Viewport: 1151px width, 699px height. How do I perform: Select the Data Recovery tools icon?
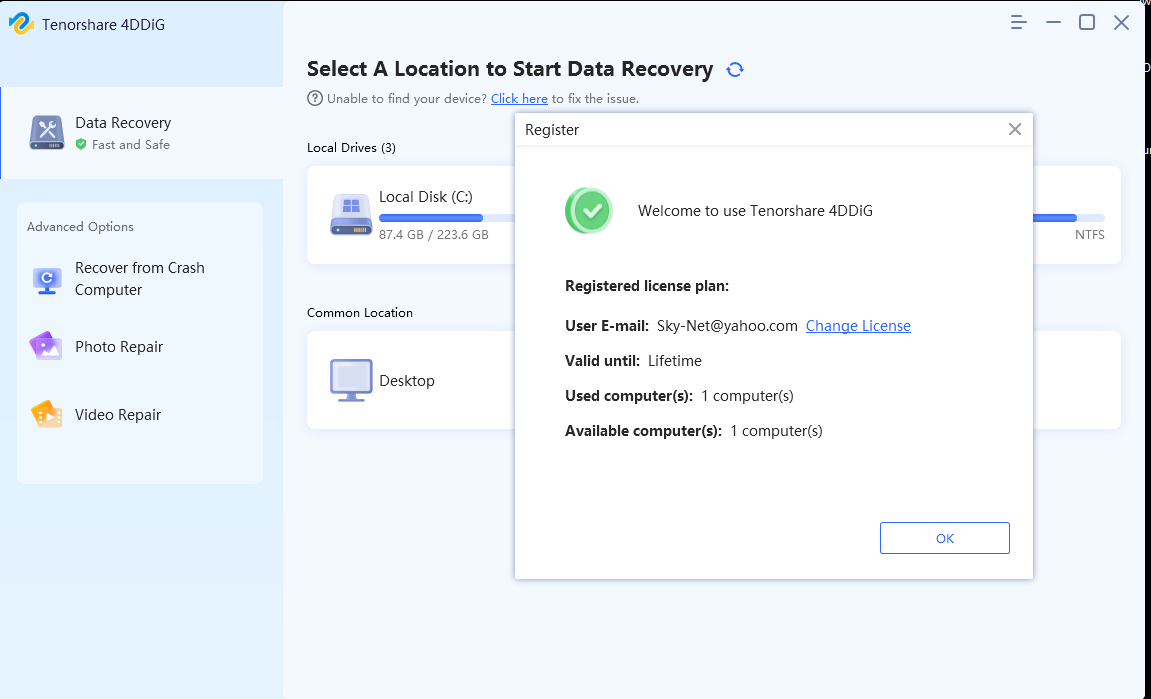47,132
